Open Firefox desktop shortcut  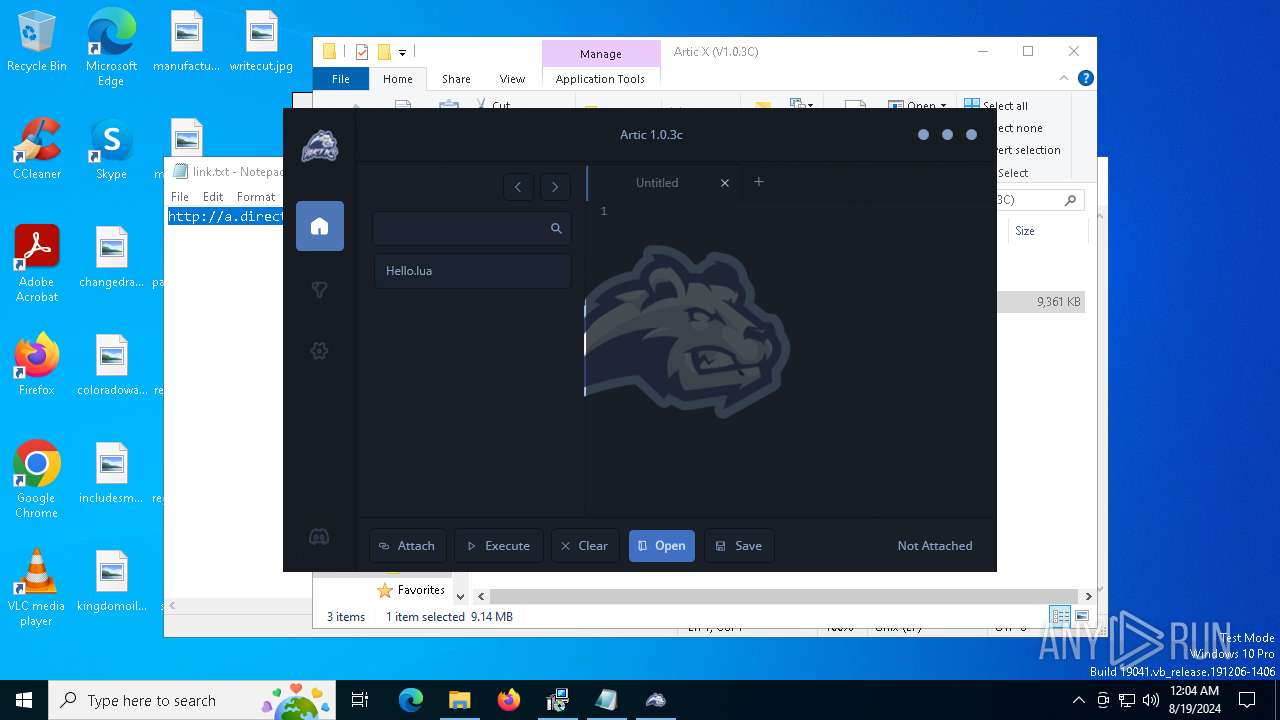tap(37, 365)
